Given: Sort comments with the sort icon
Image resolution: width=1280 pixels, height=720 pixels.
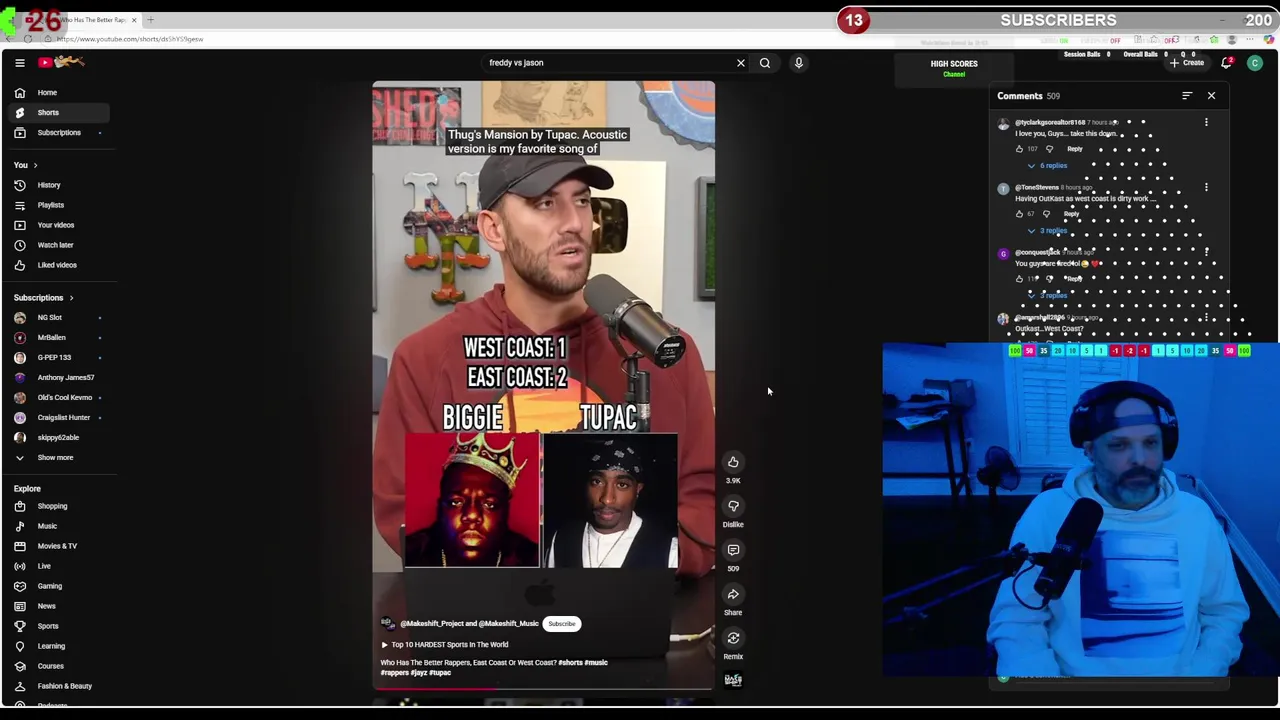Looking at the screenshot, I should (1187, 96).
